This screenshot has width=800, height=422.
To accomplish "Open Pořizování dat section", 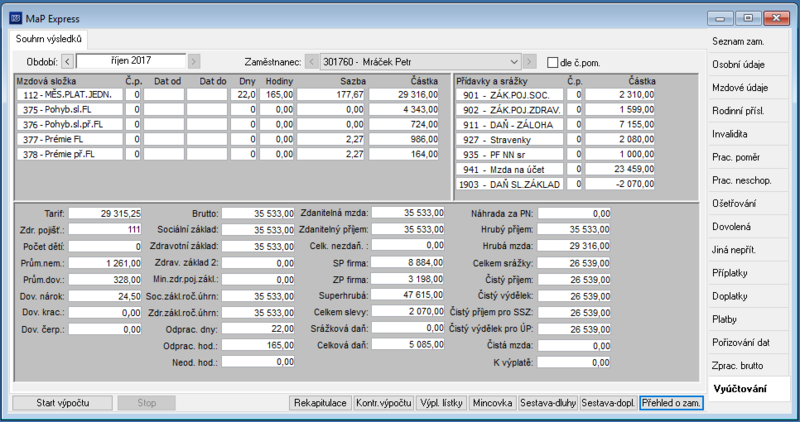I will click(749, 342).
